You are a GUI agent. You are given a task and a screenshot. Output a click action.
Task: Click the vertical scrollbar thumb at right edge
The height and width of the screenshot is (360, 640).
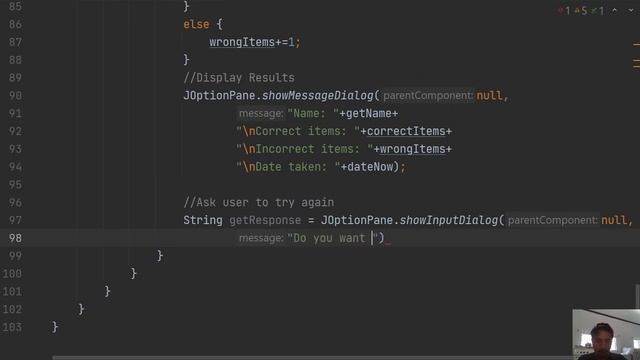[x=638, y=296]
